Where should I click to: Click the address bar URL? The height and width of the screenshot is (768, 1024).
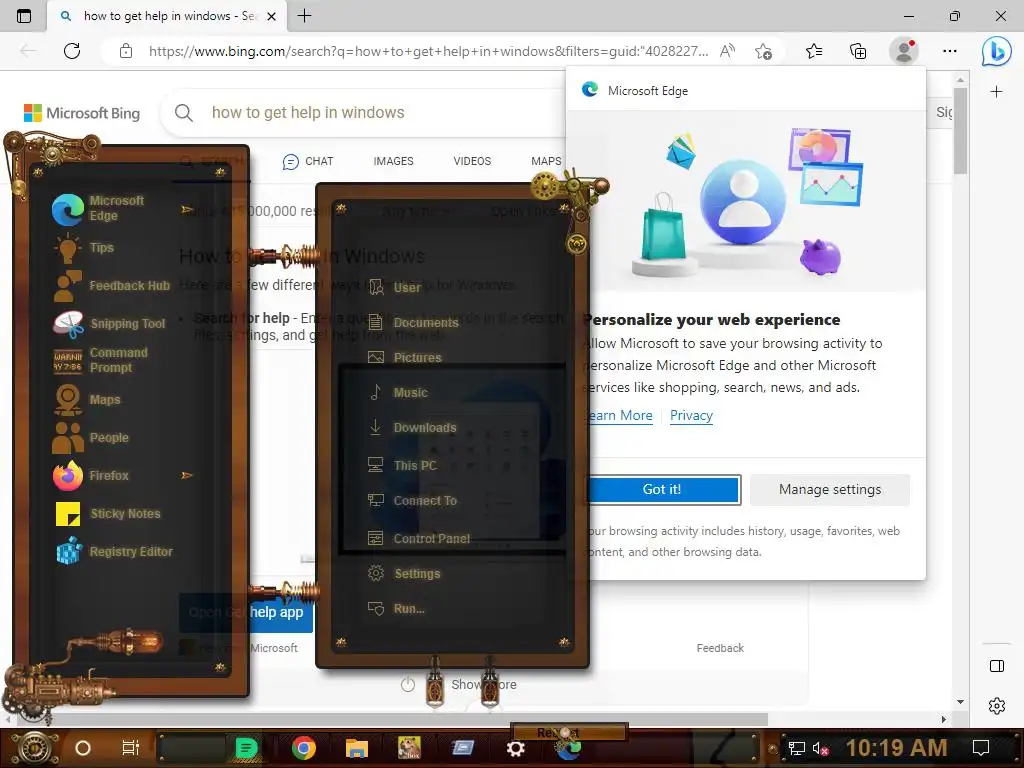click(428, 51)
